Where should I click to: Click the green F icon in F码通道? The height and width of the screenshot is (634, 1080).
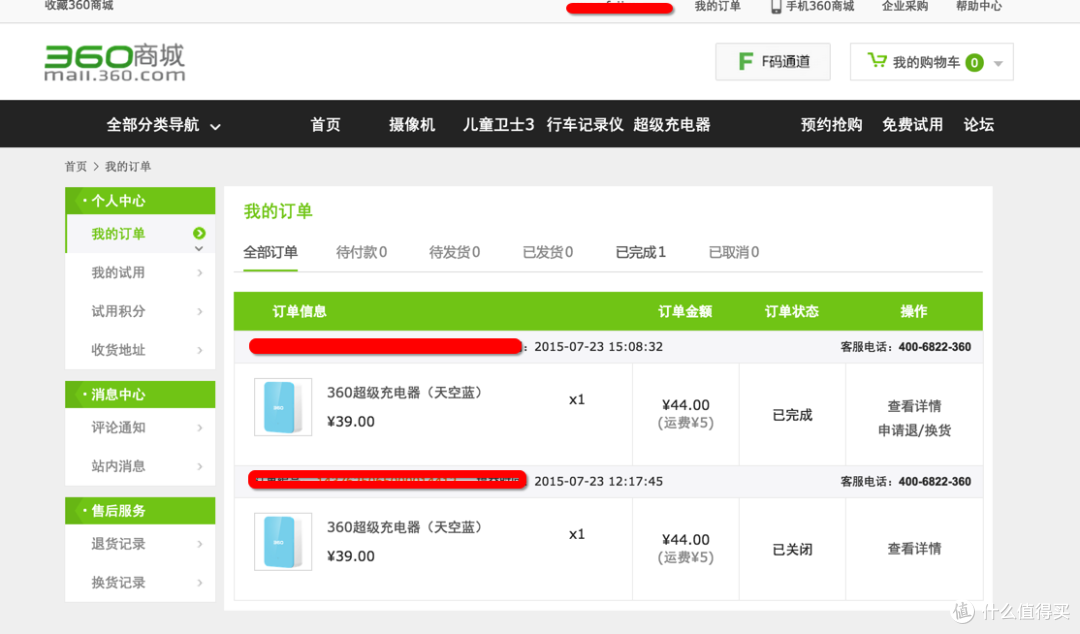[745, 62]
